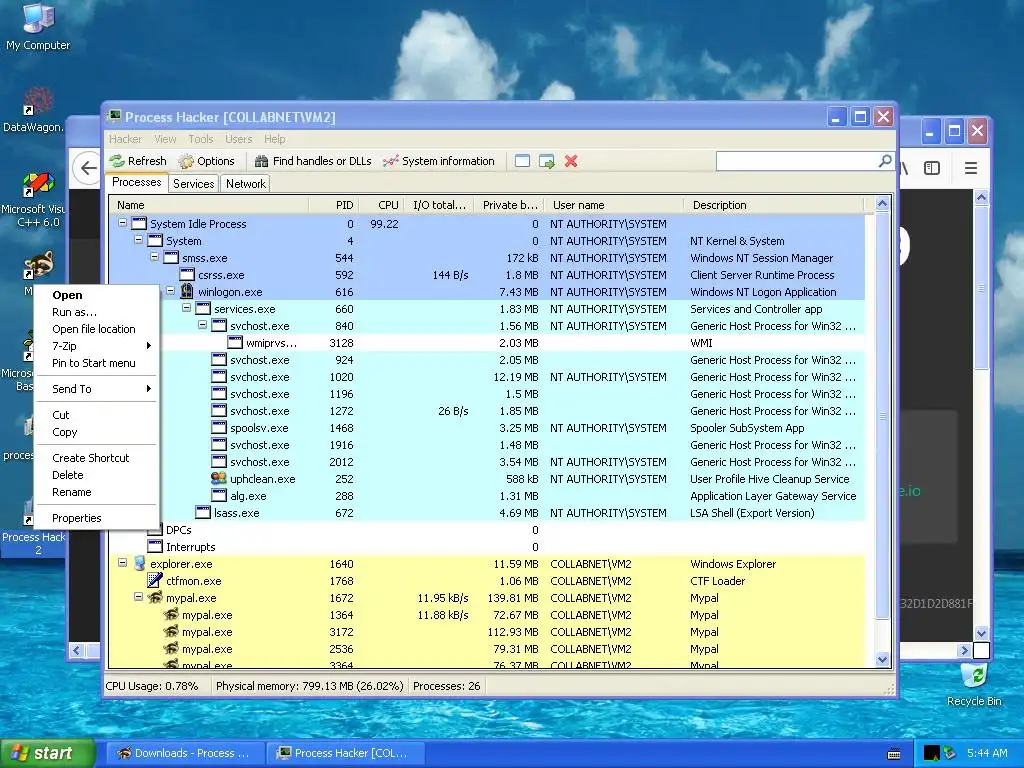Select the csrss.exe process icon
1024x768 pixels.
coord(187,275)
